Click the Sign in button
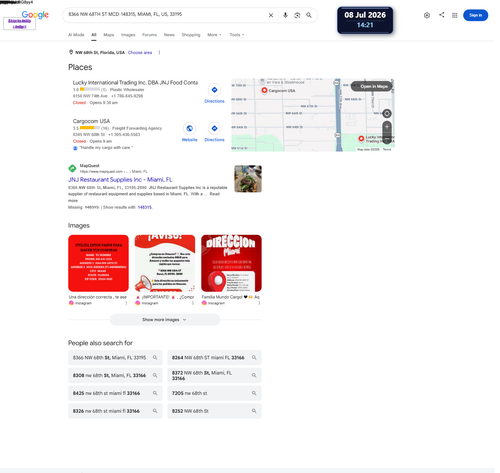 (x=476, y=15)
